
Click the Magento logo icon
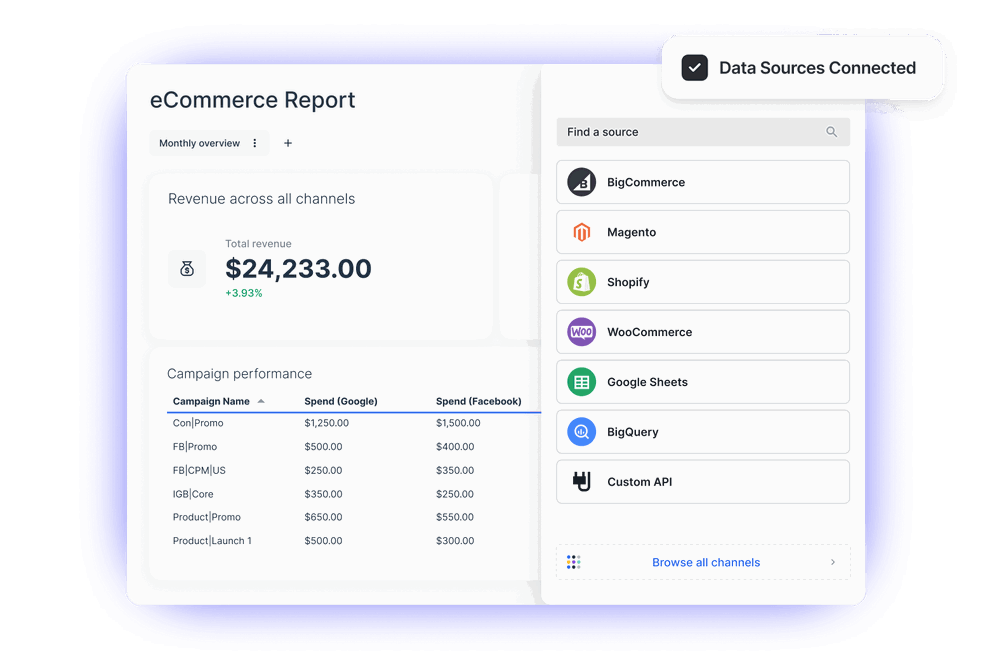(581, 232)
